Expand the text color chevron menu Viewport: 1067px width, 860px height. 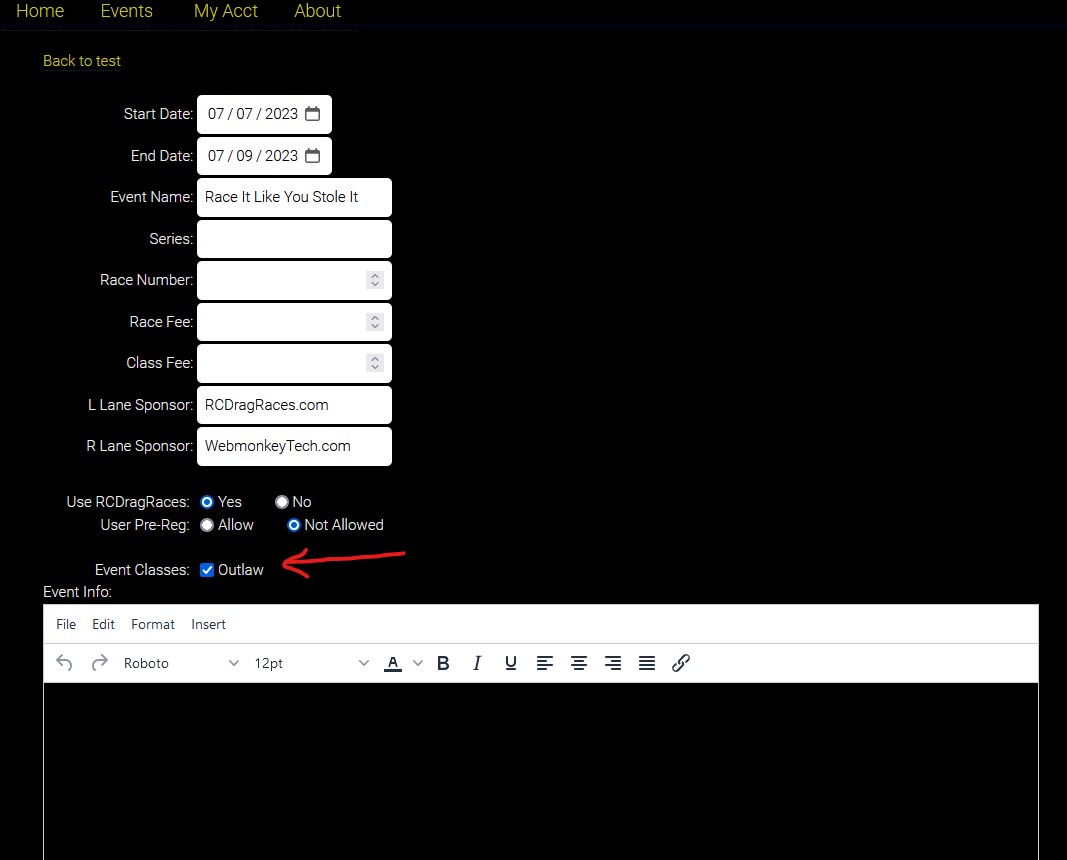(x=418, y=663)
